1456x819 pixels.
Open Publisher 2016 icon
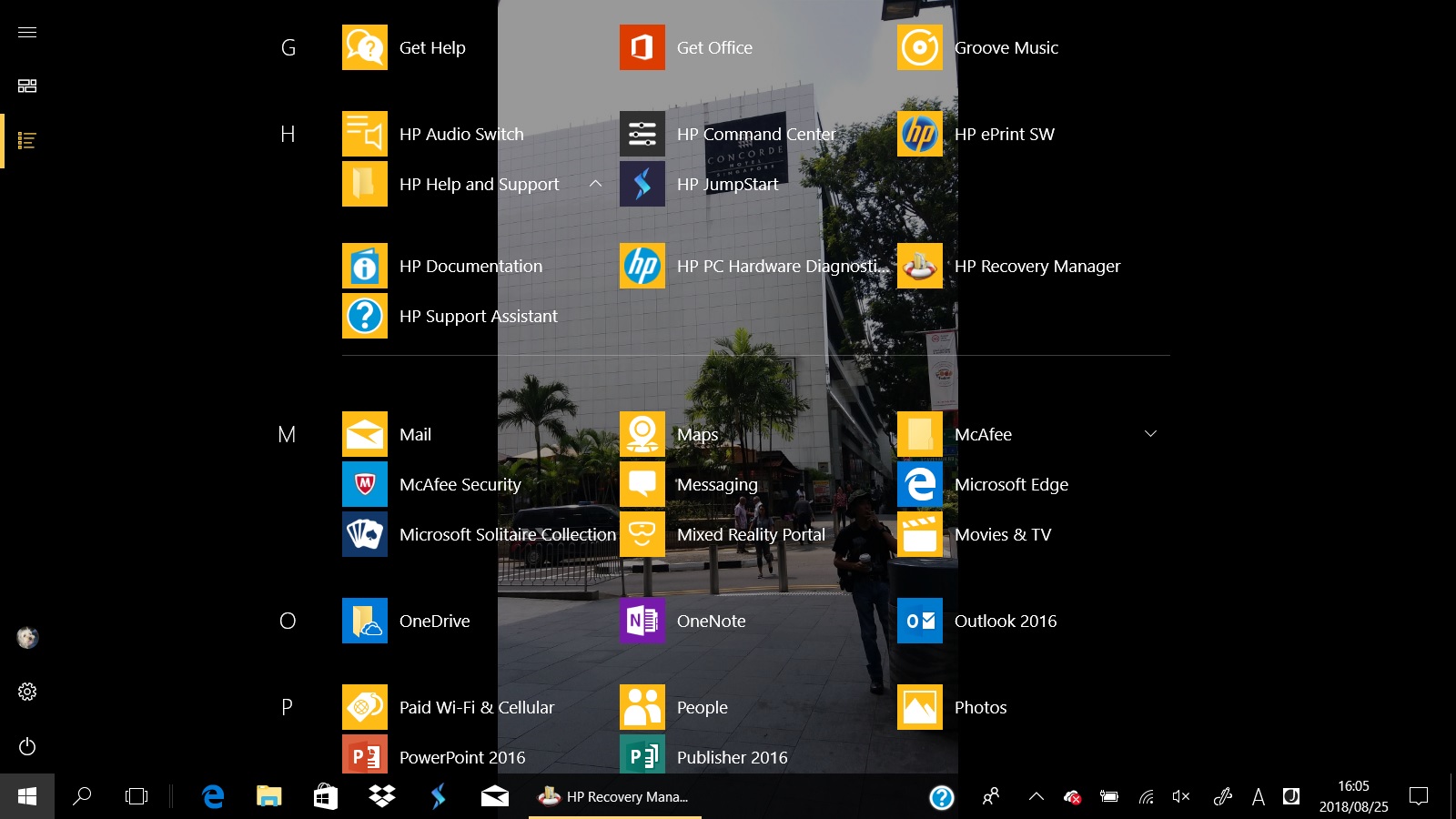[x=642, y=755]
